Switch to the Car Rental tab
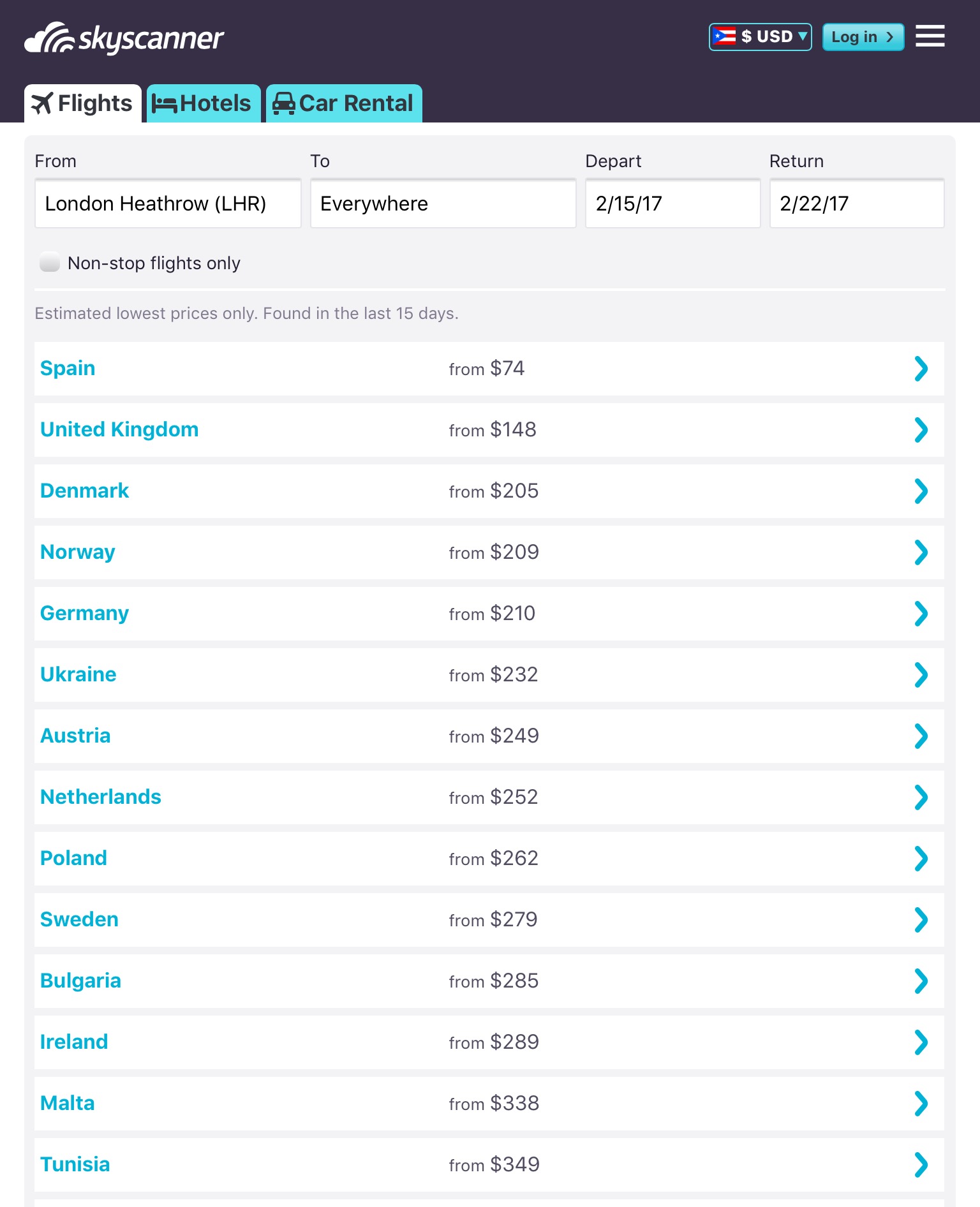Image resolution: width=980 pixels, height=1207 pixels. (345, 103)
